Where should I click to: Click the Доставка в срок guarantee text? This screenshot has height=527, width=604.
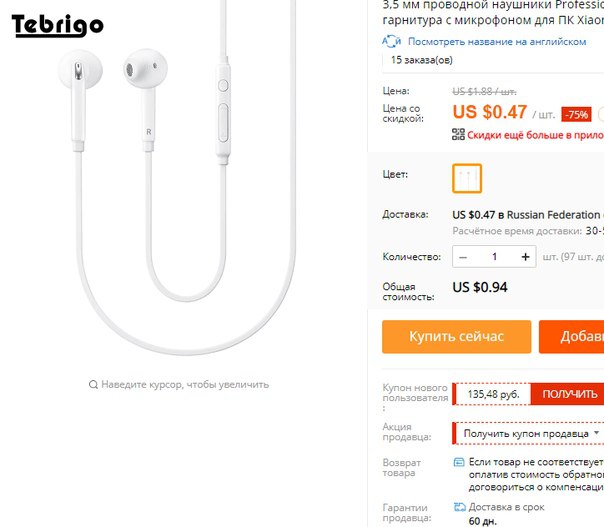click(506, 507)
